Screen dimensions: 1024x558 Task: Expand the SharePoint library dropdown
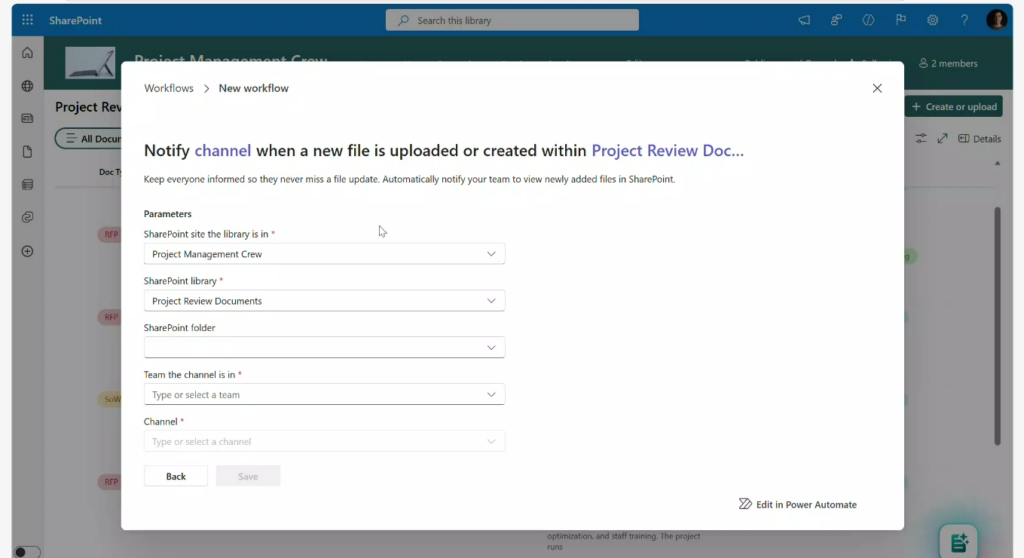coord(324,301)
